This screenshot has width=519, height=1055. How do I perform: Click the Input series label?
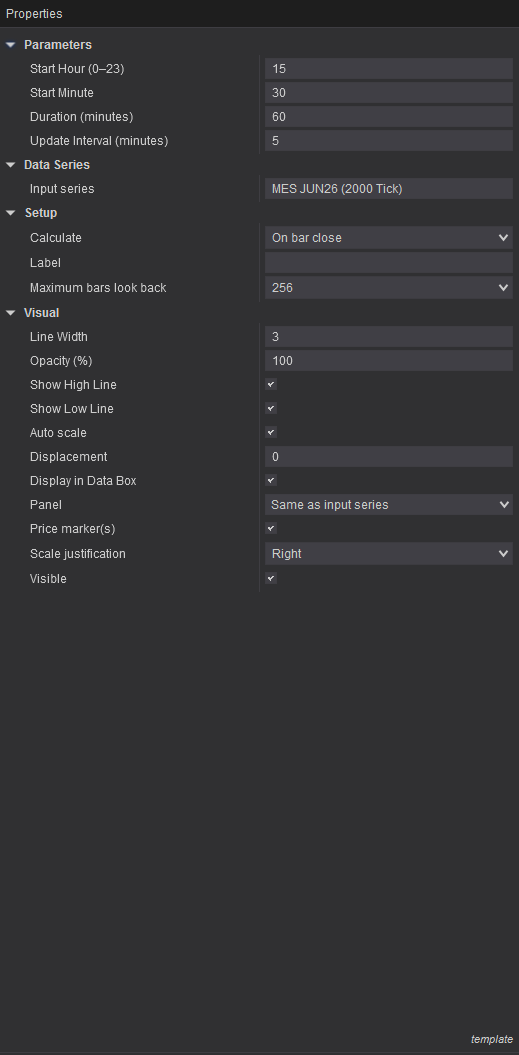62,189
